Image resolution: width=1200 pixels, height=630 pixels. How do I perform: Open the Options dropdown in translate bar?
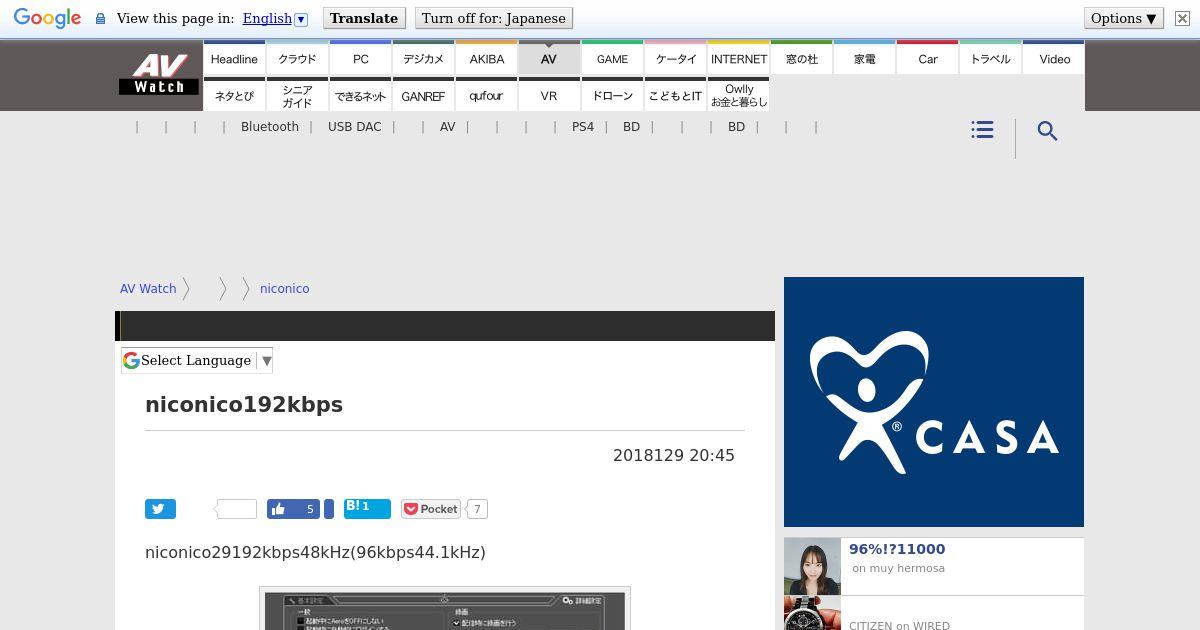(x=1124, y=18)
